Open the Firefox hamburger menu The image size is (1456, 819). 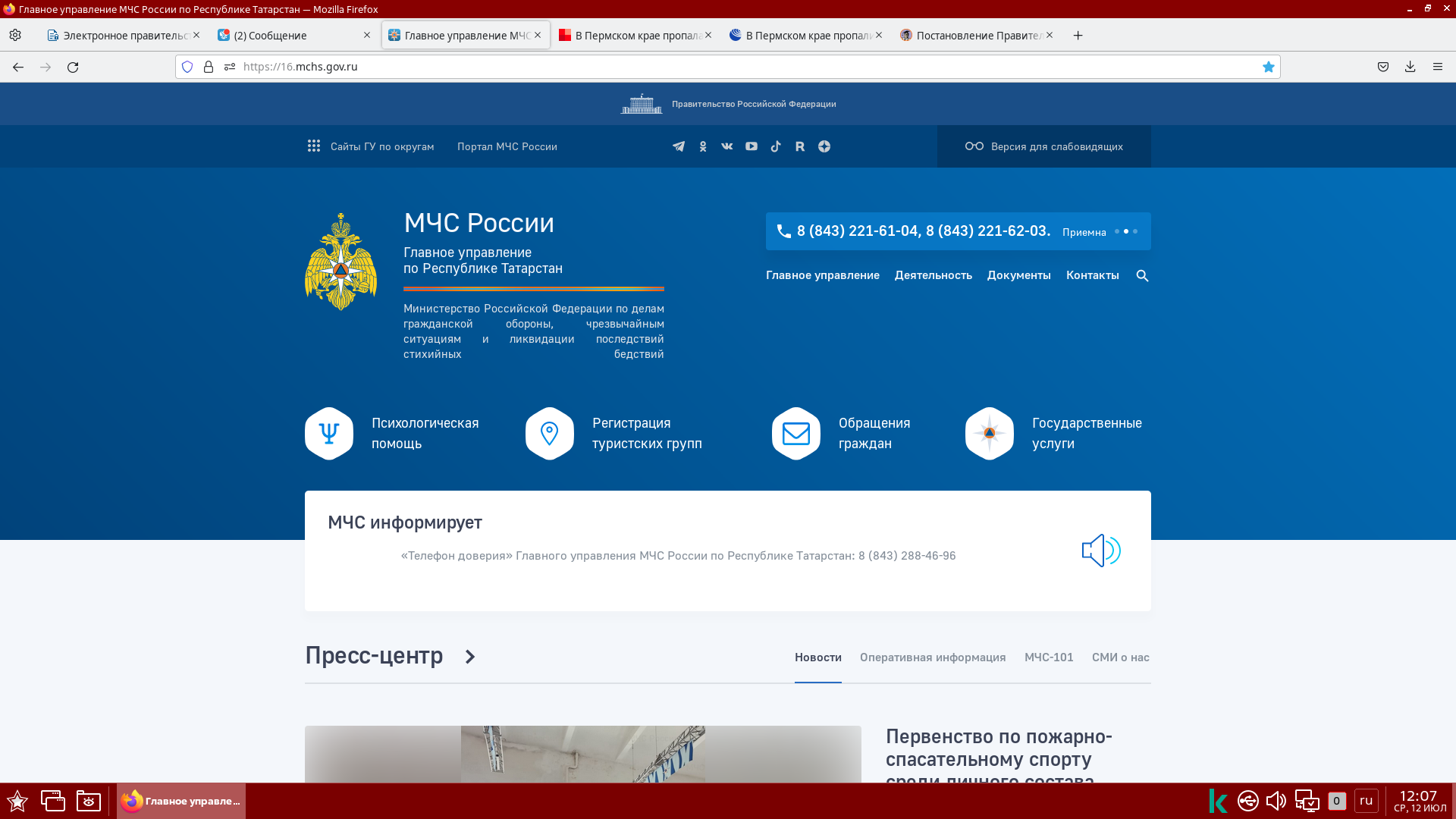[x=1438, y=67]
